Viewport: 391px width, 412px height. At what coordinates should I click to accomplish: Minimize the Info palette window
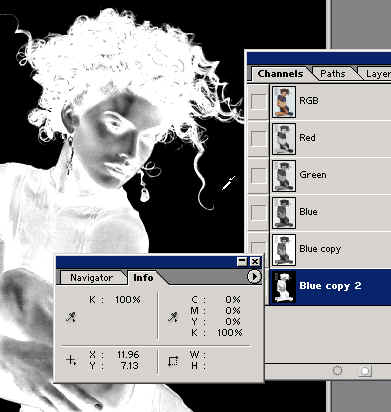click(242, 262)
